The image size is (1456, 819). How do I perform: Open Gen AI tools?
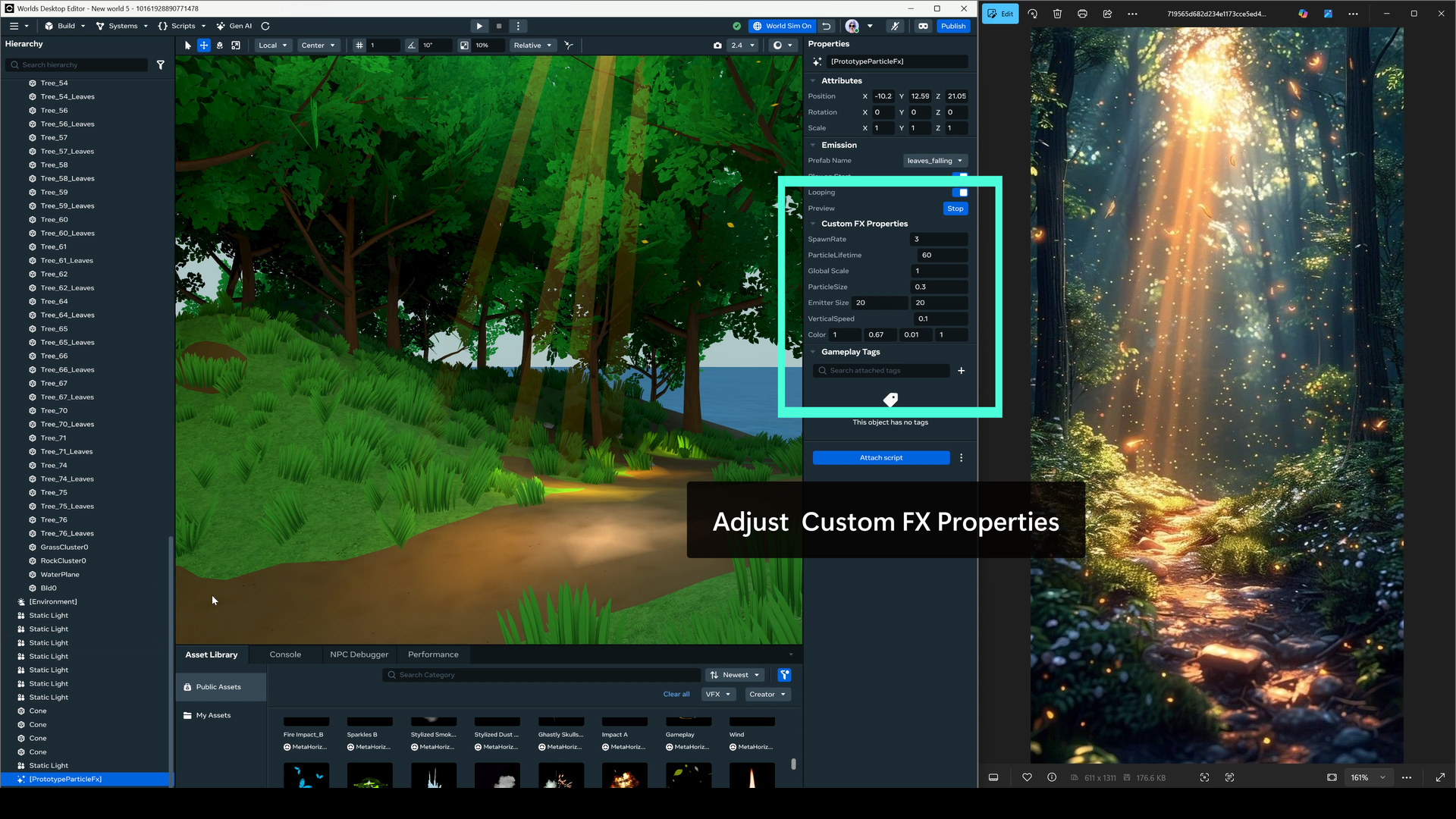click(x=234, y=26)
